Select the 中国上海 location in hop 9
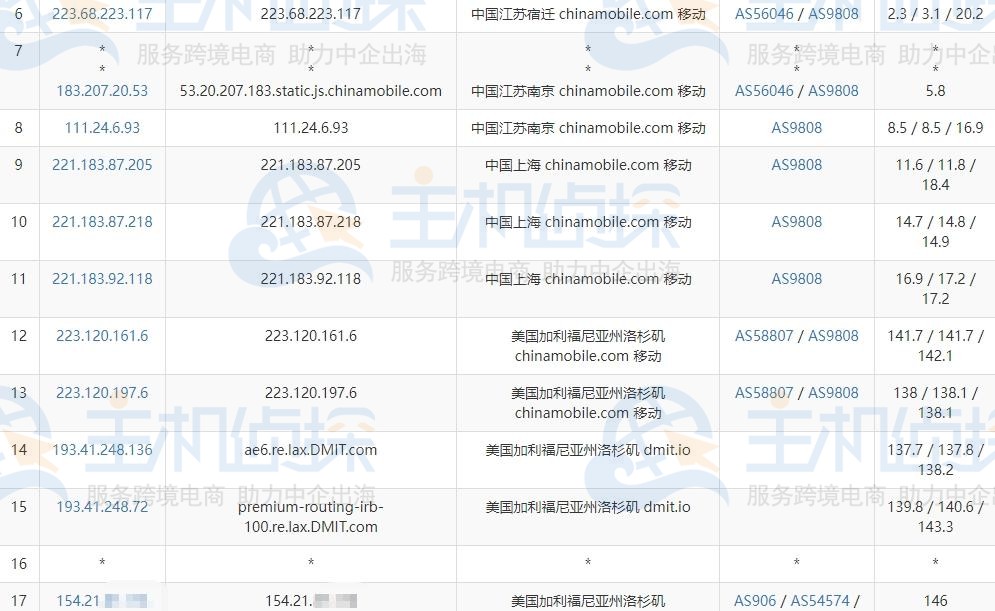Image resolution: width=995 pixels, height=611 pixels. (x=588, y=165)
